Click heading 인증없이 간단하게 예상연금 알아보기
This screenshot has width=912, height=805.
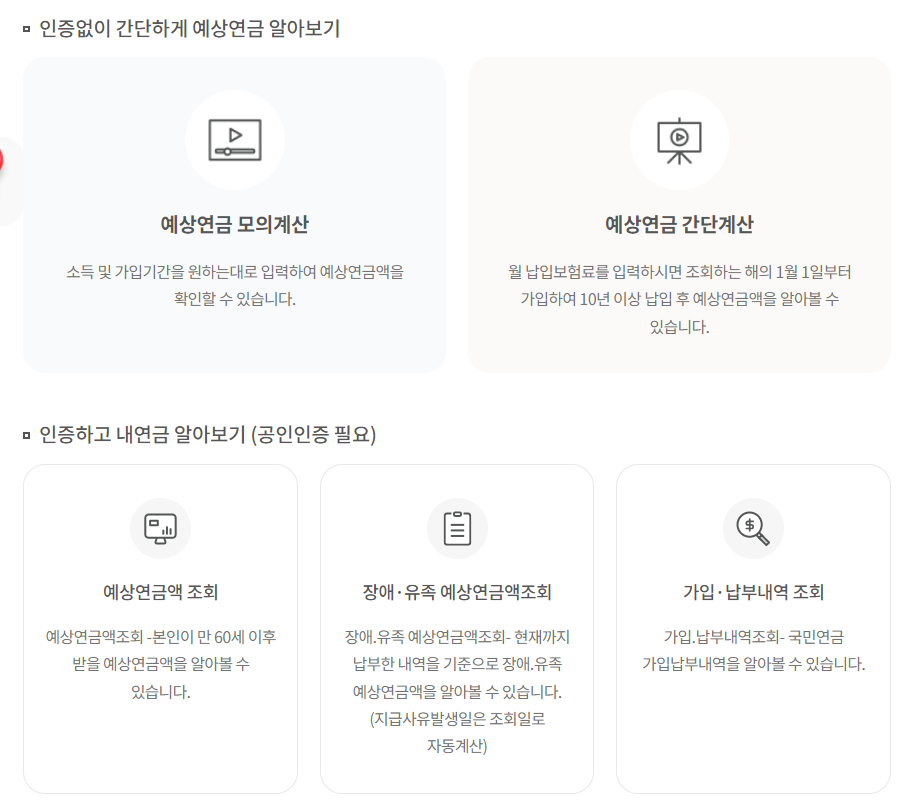coord(189,29)
